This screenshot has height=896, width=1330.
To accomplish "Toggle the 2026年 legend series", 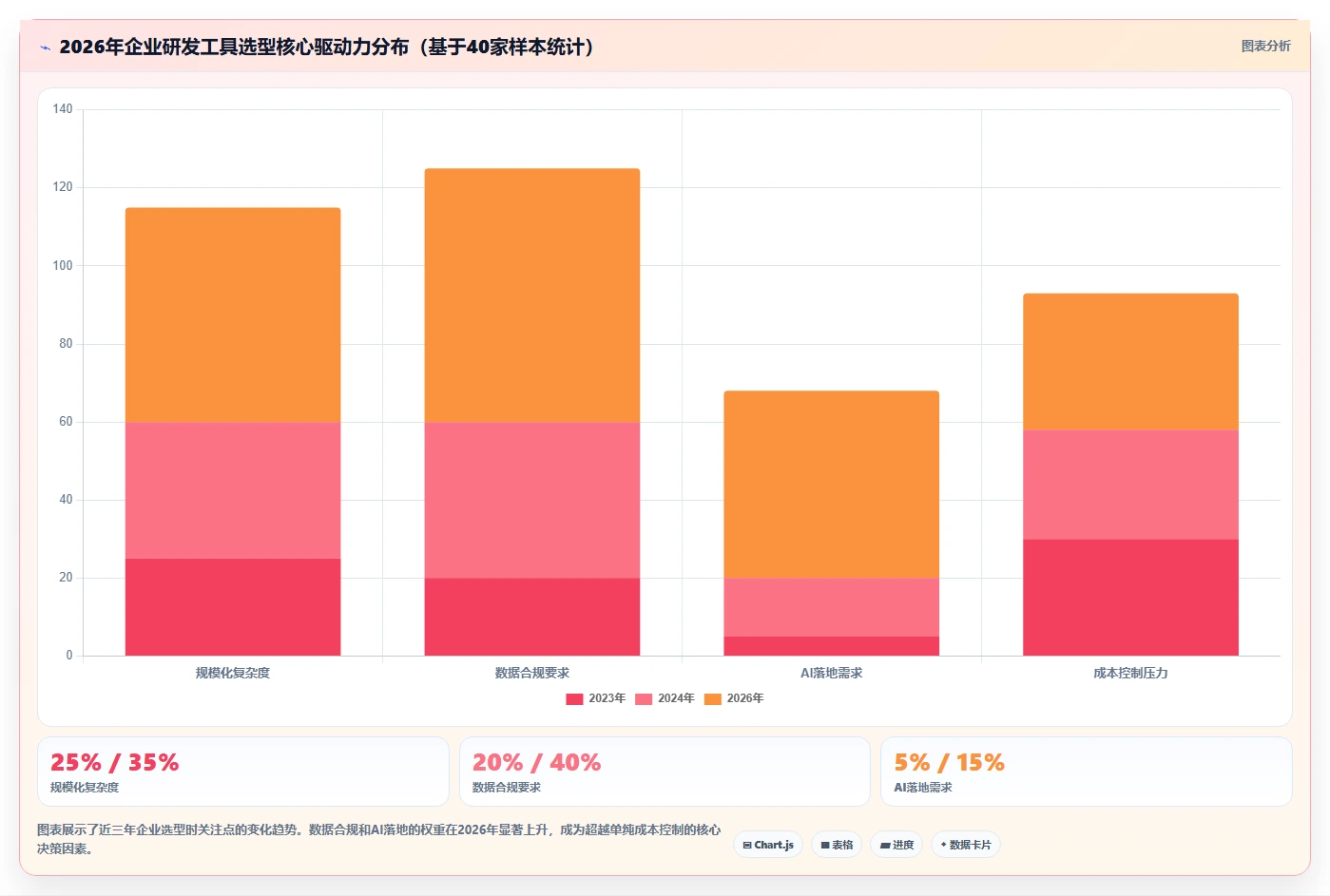I will (734, 698).
